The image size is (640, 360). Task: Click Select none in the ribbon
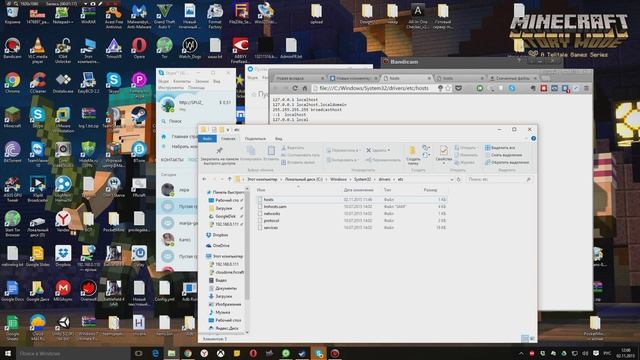pyautogui.click(x=503, y=155)
